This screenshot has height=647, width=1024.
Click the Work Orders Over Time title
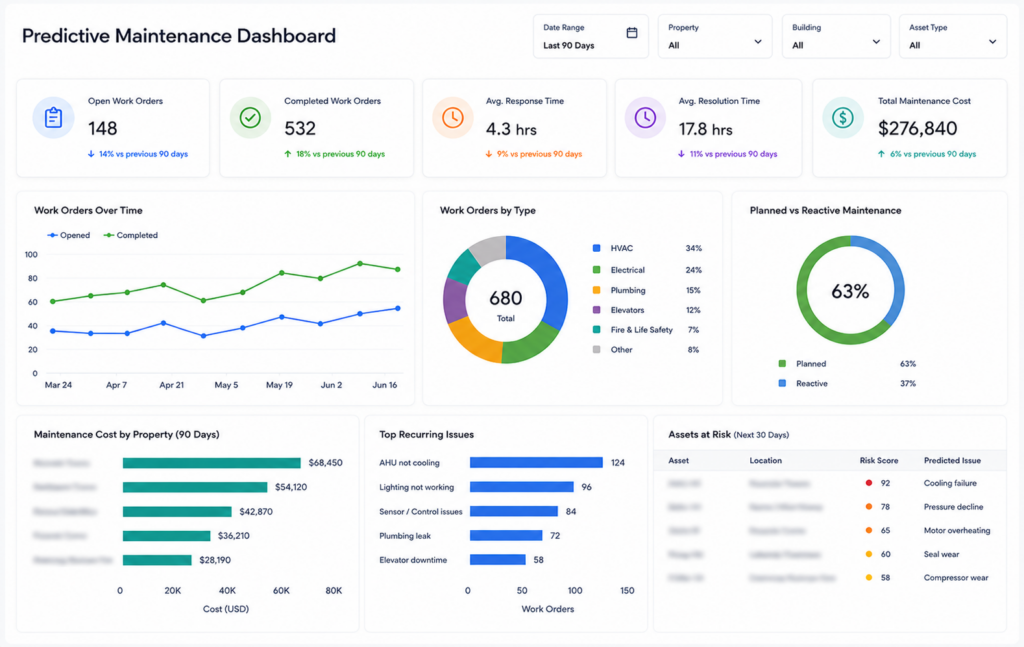pyautogui.click(x=88, y=210)
